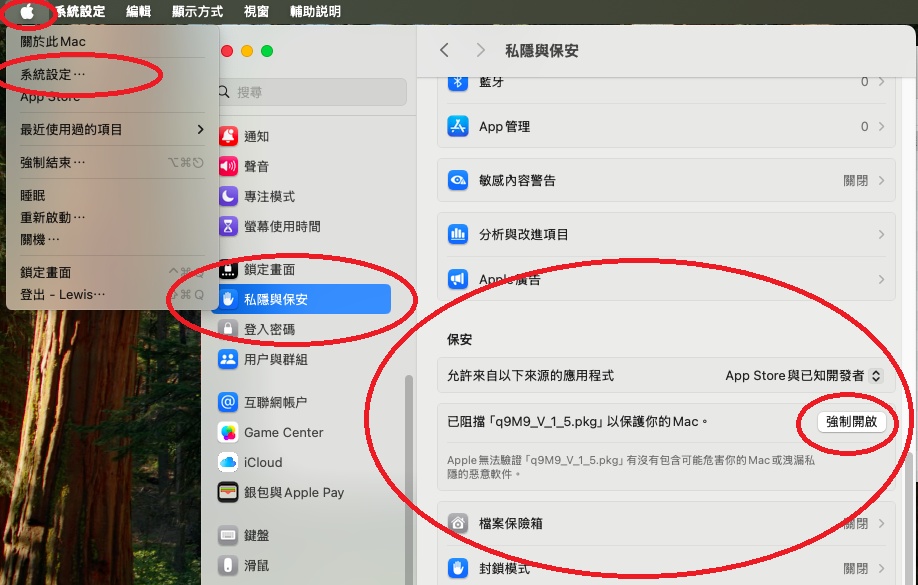Open the 系統設定 menu bar item
Viewport: 918px width, 585px height.
coord(80,12)
